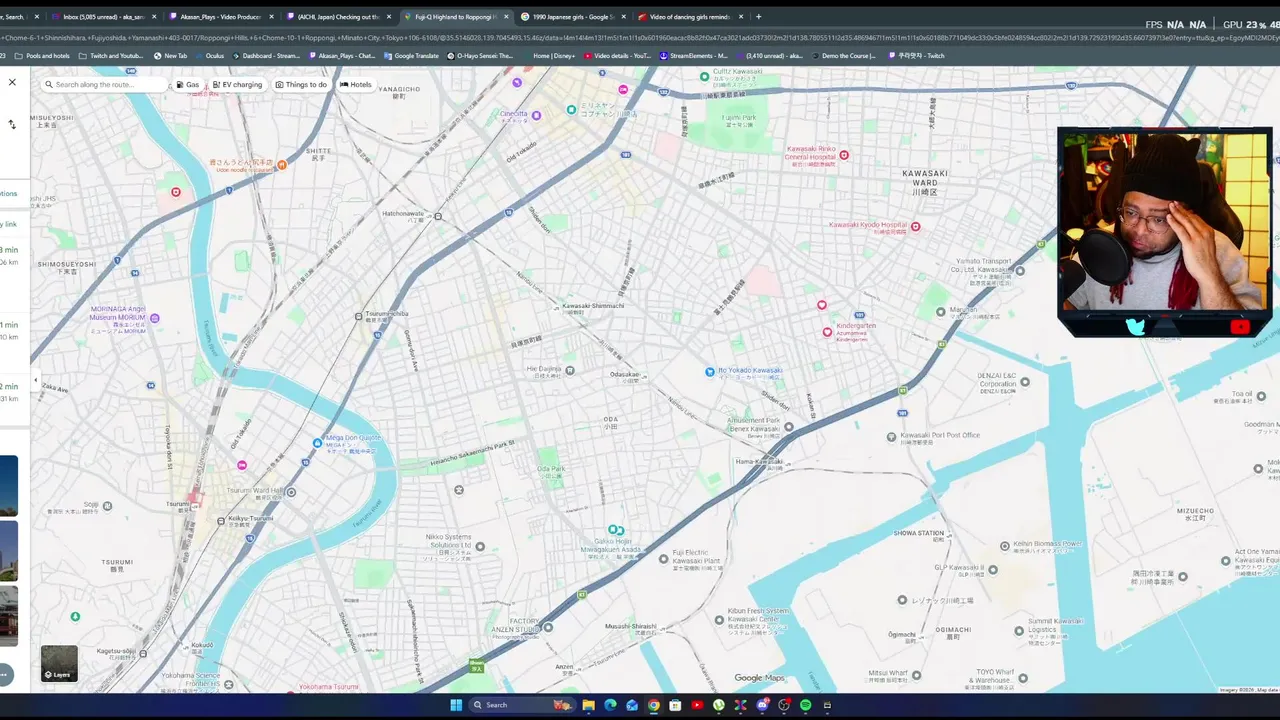Viewport: 1280px width, 720px height.
Task: Open the Home | Disney+ bookmark
Action: pyautogui.click(x=550, y=56)
